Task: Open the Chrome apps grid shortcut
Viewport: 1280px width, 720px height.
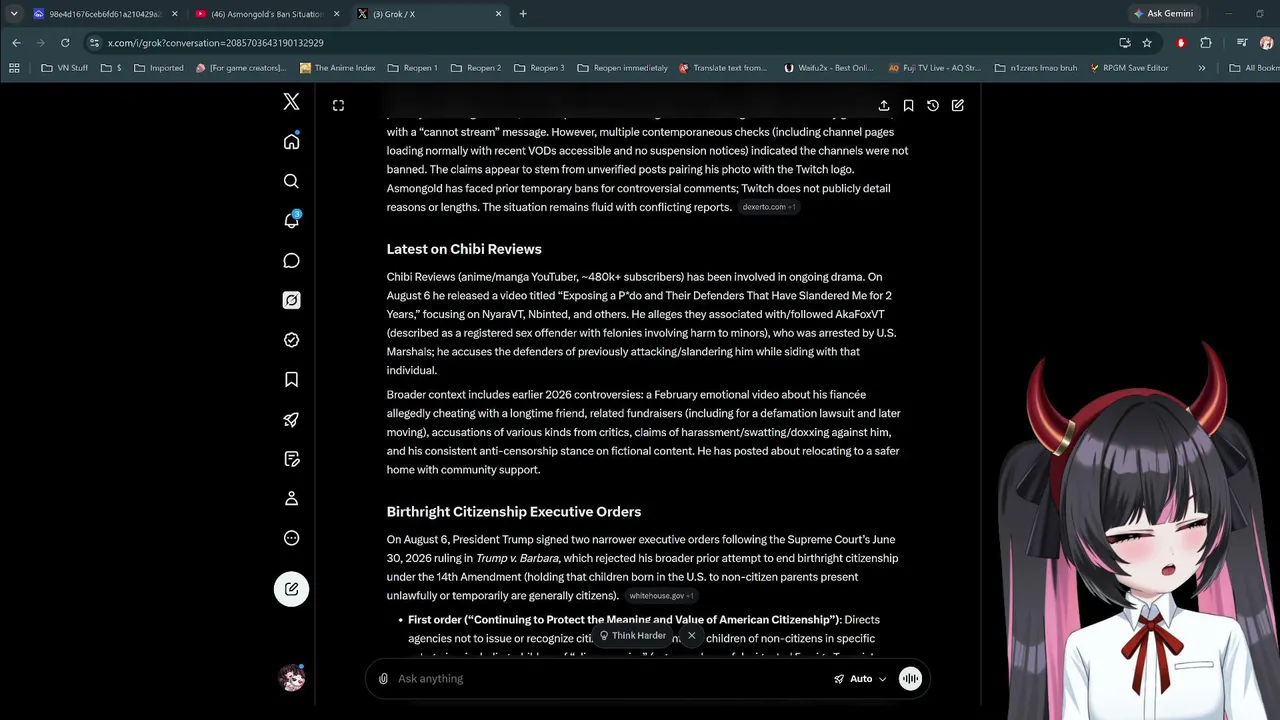Action: pos(14,68)
